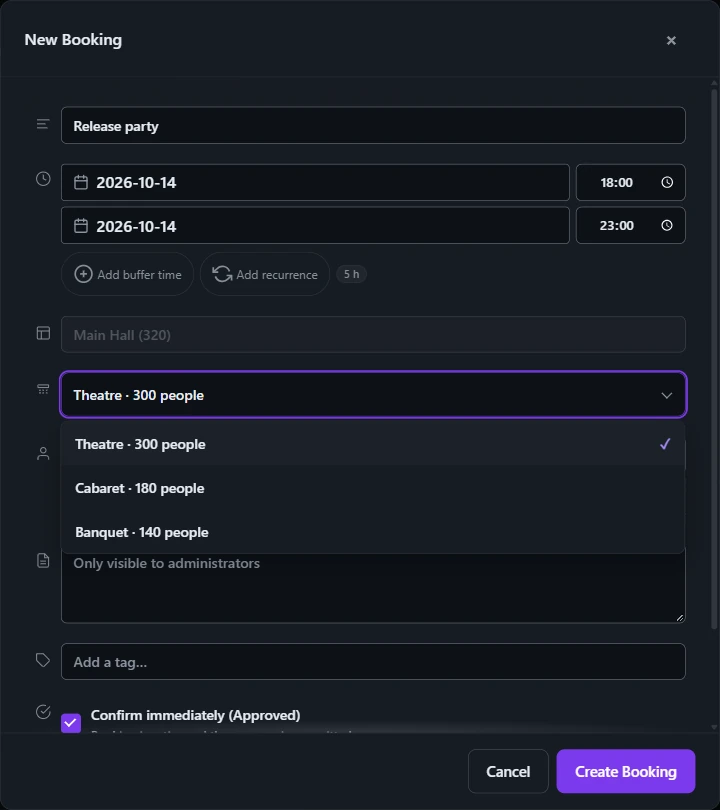The image size is (720, 810).
Task: Untick Confirm immediately (Approved) checkbox
Action: click(71, 723)
